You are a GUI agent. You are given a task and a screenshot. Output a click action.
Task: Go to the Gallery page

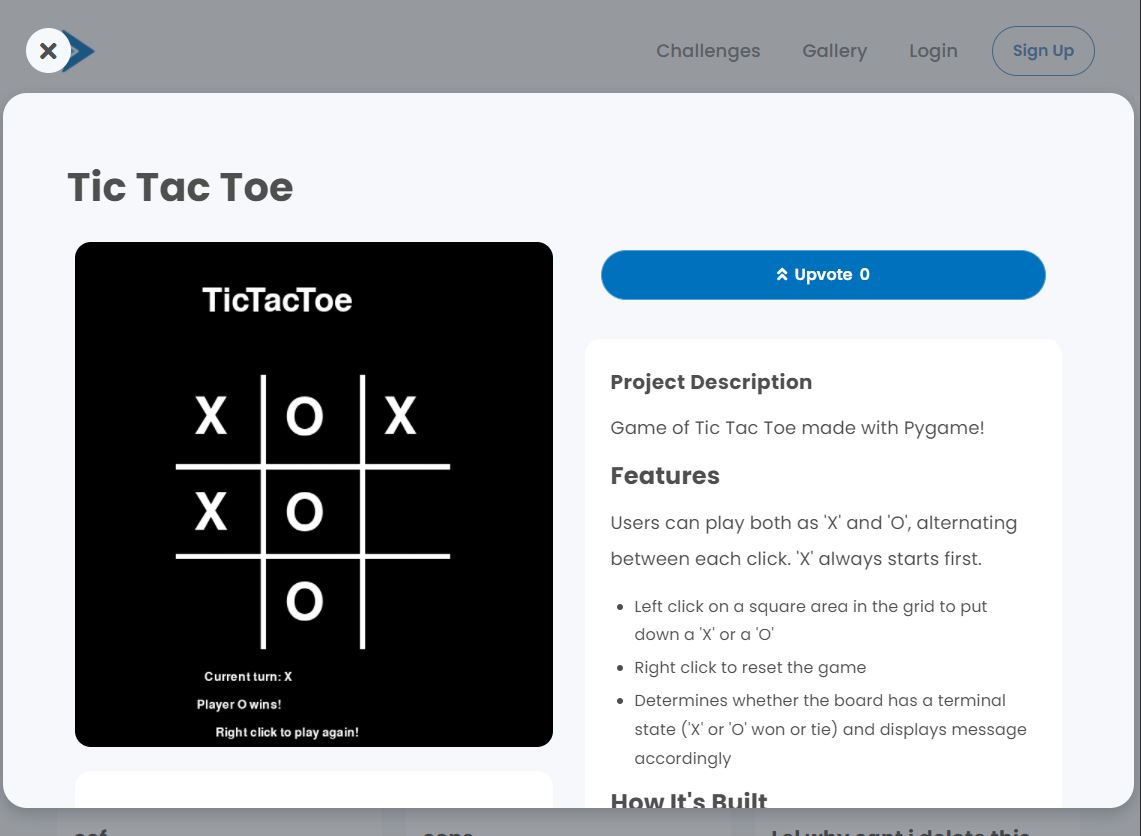click(835, 51)
